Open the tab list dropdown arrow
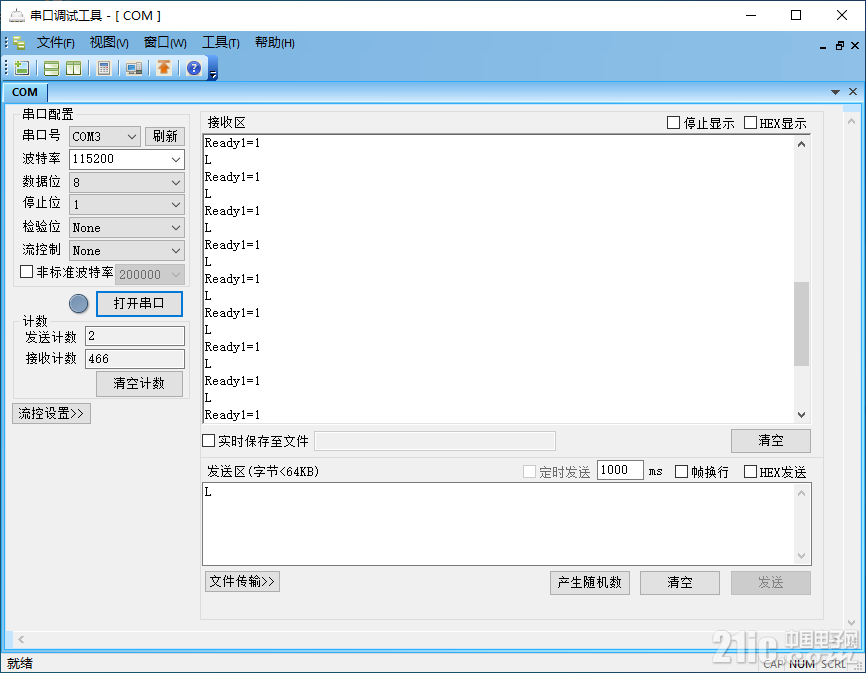This screenshot has width=866, height=673. (x=836, y=92)
